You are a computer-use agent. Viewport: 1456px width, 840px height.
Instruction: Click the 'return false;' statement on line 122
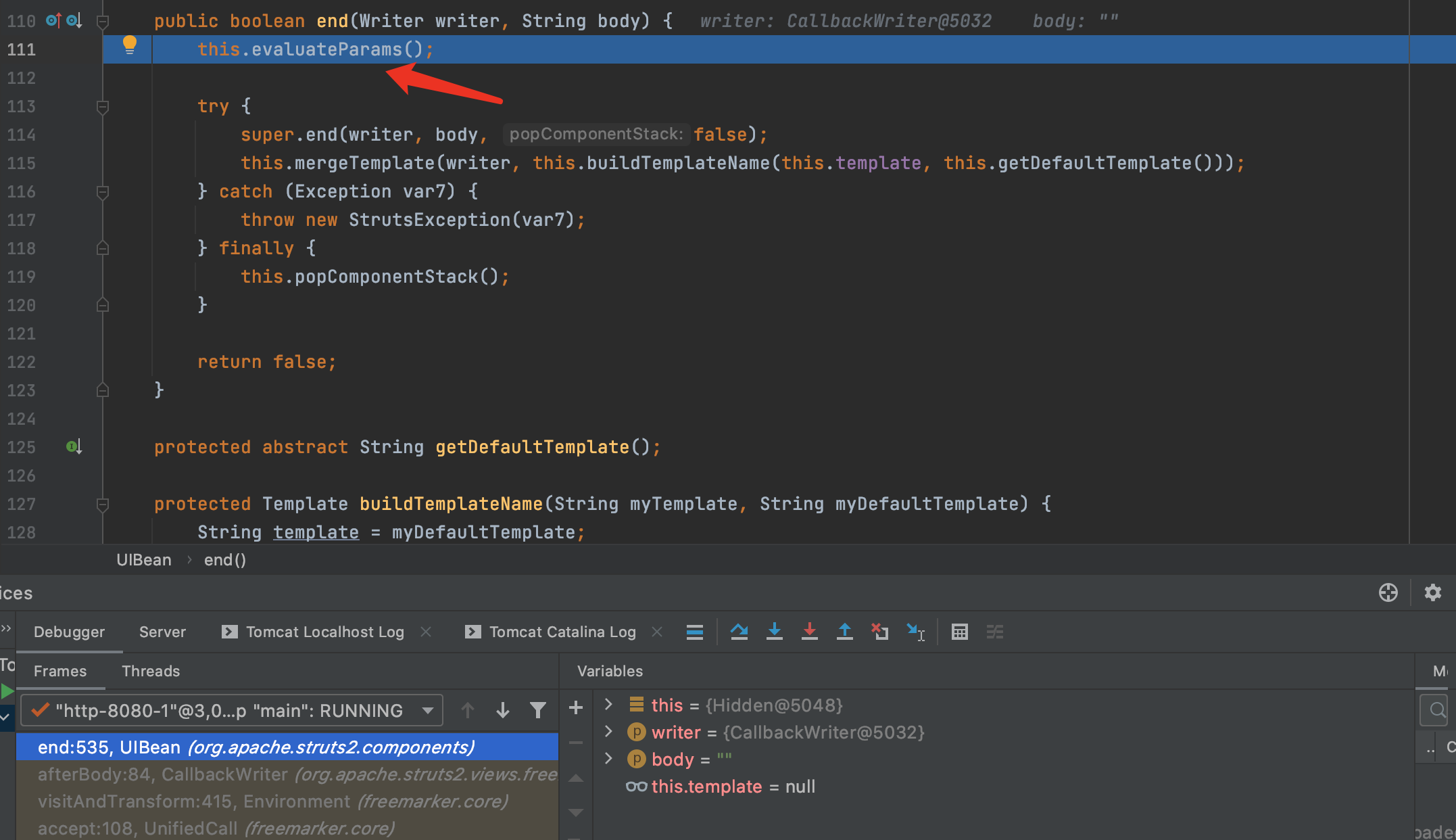point(266,362)
